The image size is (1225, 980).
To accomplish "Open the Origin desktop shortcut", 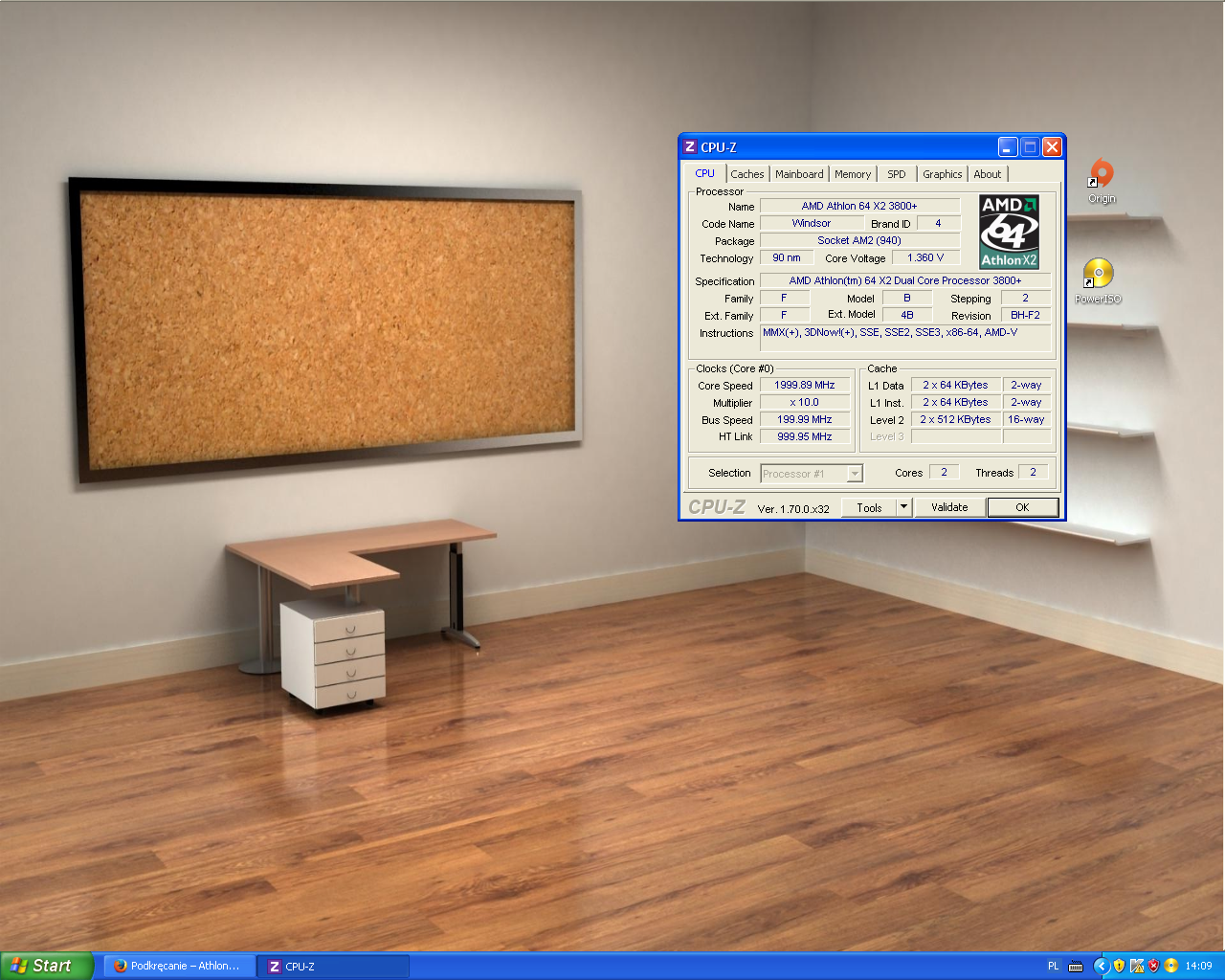I will [x=1102, y=175].
